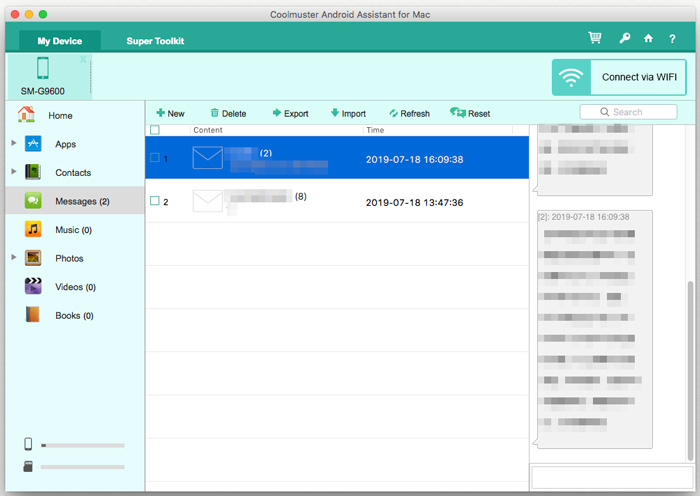700x496 pixels.
Task: Click the Home label in sidebar
Action: (60, 116)
